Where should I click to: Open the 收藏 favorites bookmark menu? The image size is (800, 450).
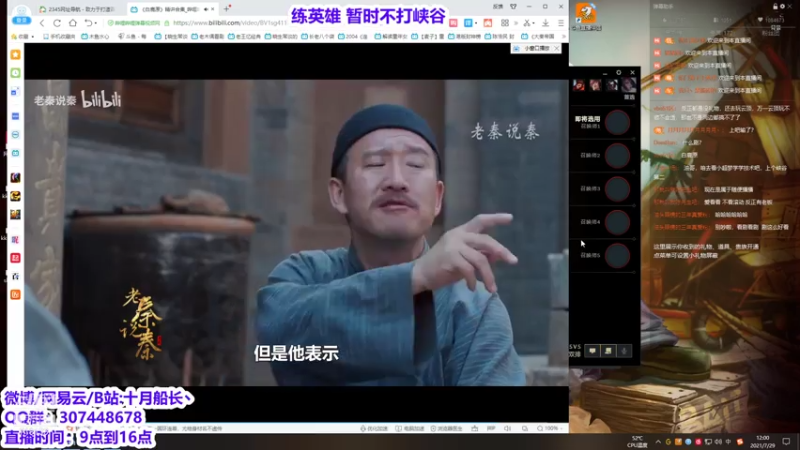click(x=23, y=37)
